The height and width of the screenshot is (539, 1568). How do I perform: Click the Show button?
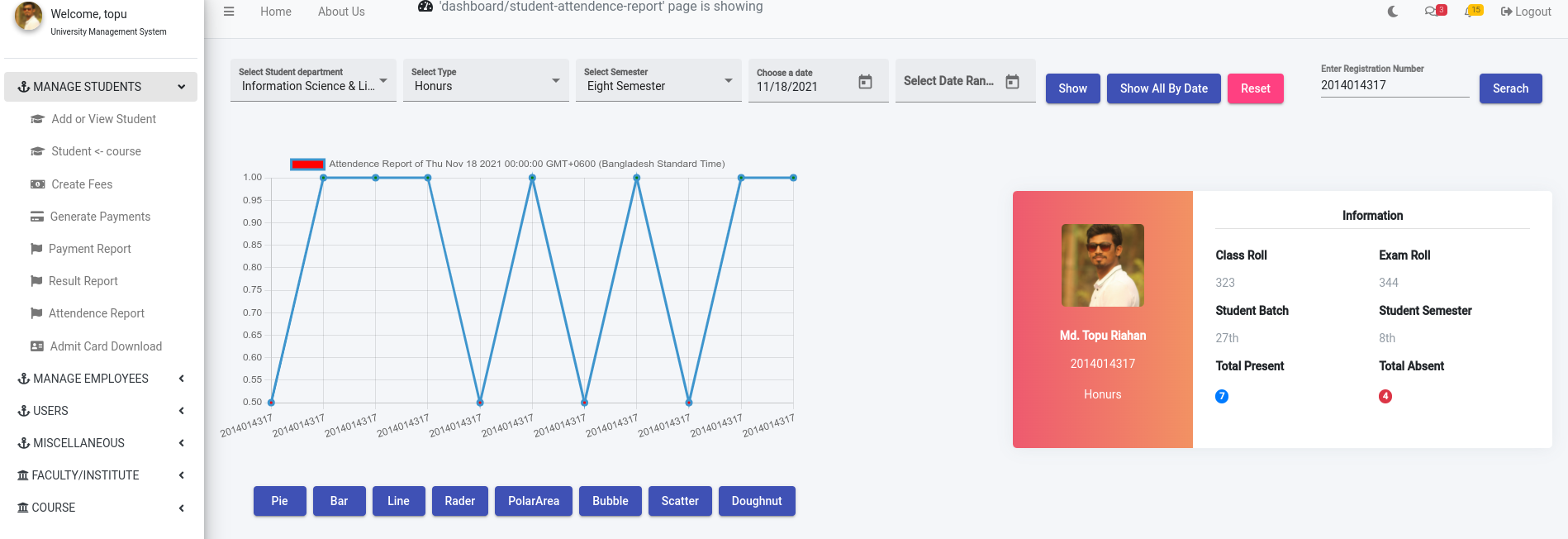click(1073, 88)
